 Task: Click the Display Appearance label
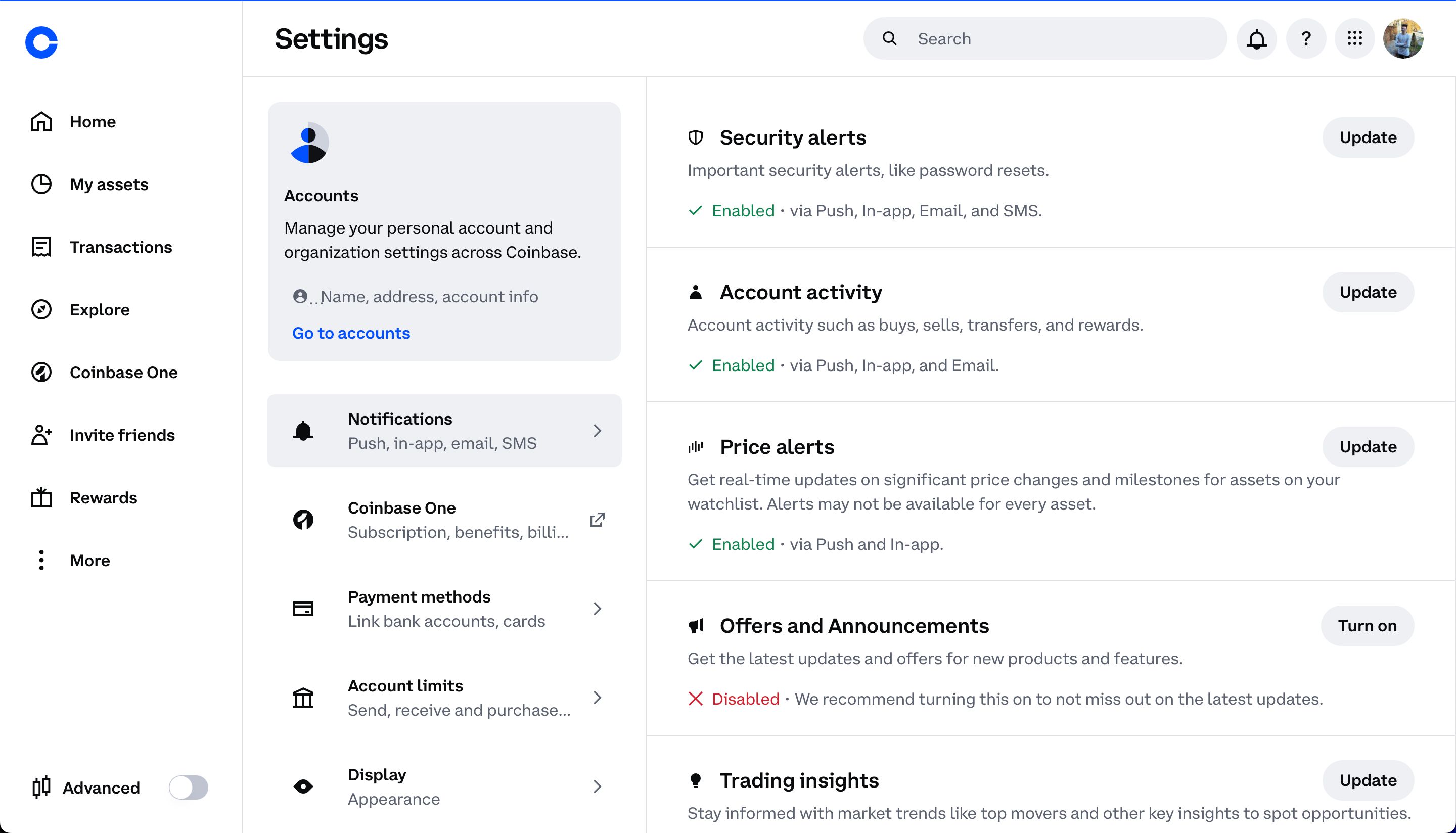point(394,799)
